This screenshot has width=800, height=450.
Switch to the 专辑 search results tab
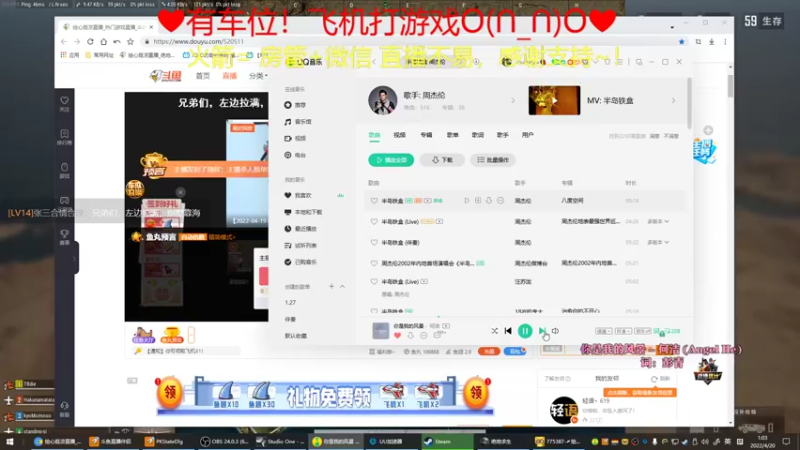click(426, 135)
